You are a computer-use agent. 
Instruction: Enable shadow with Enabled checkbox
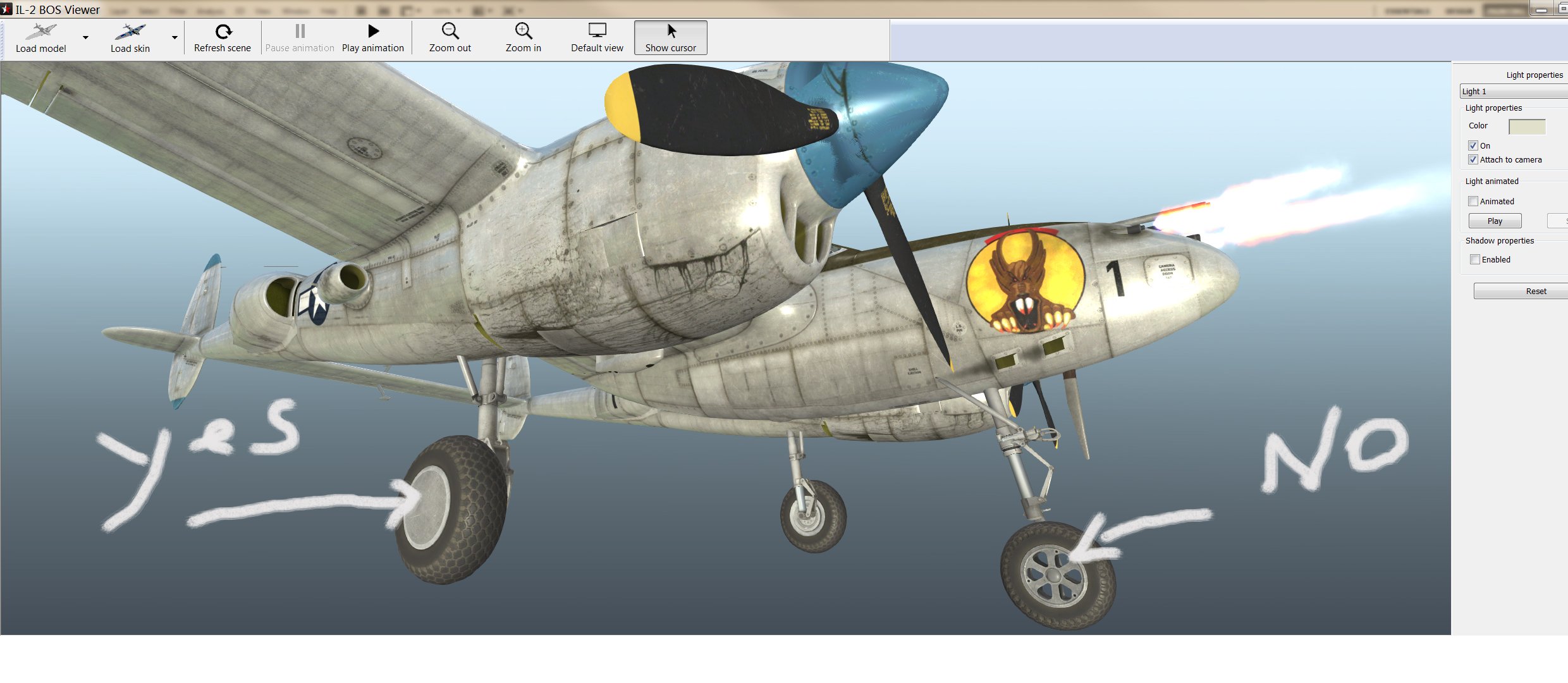[x=1475, y=259]
